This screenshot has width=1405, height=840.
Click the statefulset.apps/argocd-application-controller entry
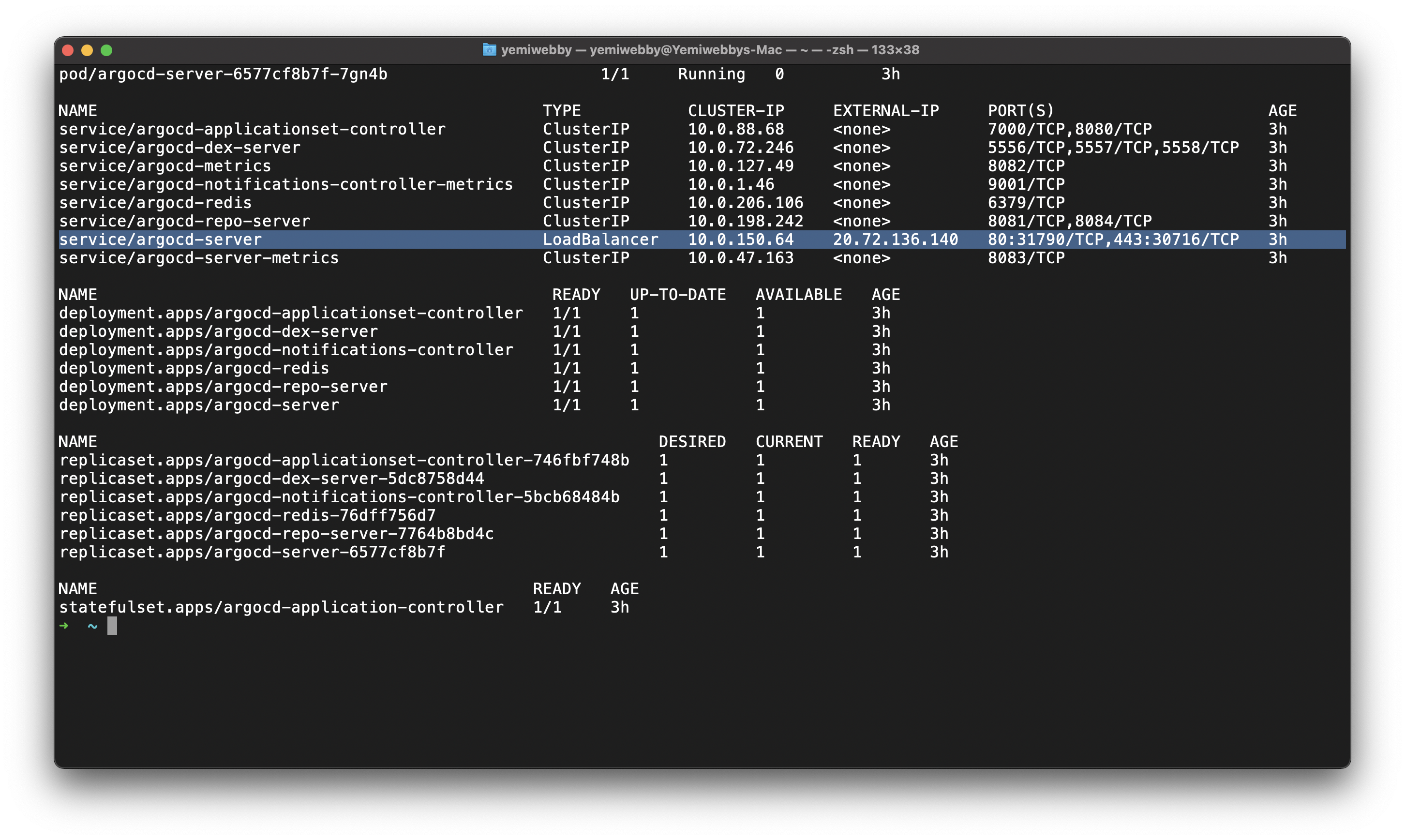(280, 607)
